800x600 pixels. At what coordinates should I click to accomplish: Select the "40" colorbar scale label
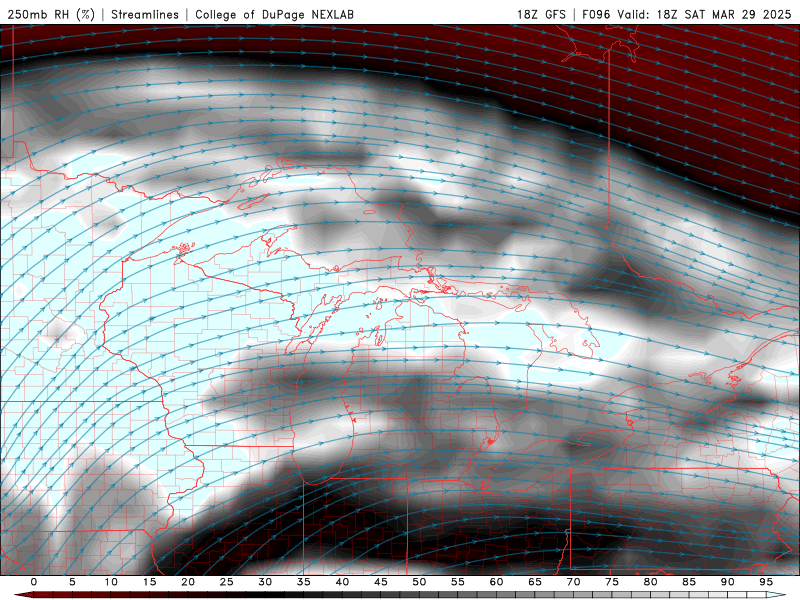pos(342,582)
